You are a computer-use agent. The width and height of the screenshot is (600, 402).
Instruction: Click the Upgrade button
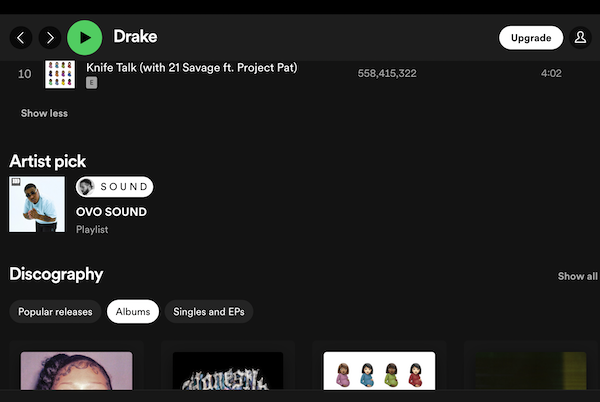click(x=530, y=38)
